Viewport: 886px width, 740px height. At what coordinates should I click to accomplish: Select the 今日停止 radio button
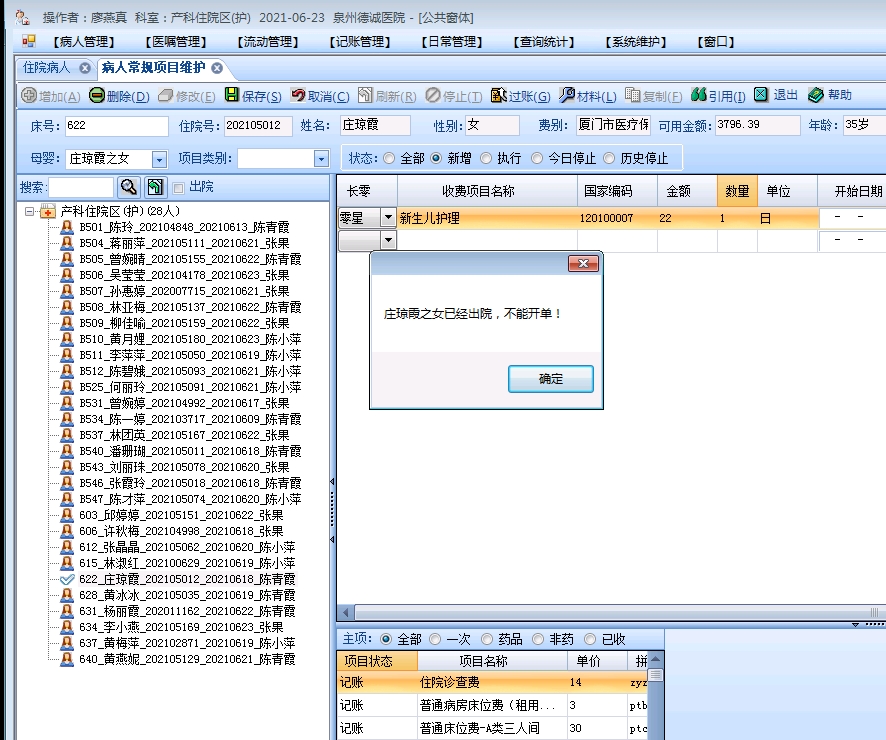[537, 158]
